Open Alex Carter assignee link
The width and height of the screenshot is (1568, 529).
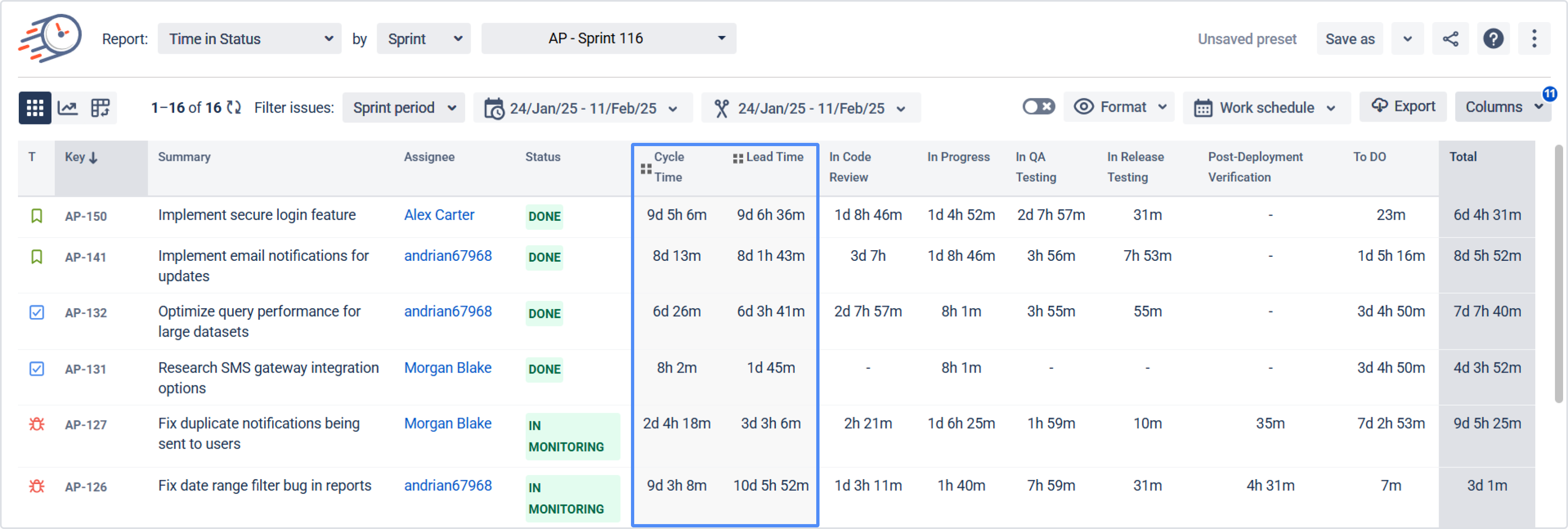point(439,215)
